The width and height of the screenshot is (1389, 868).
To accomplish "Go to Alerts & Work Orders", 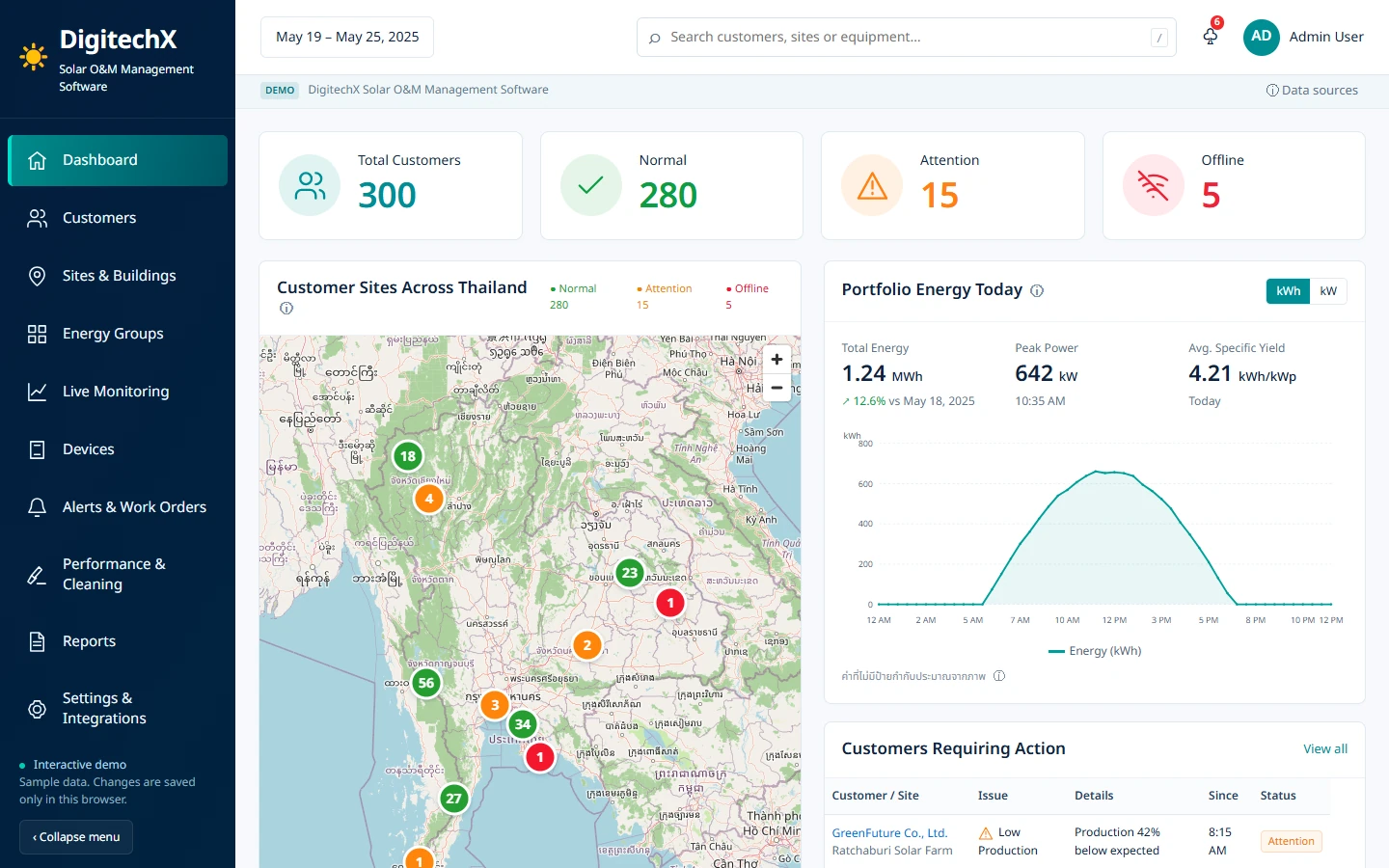I will [x=118, y=507].
